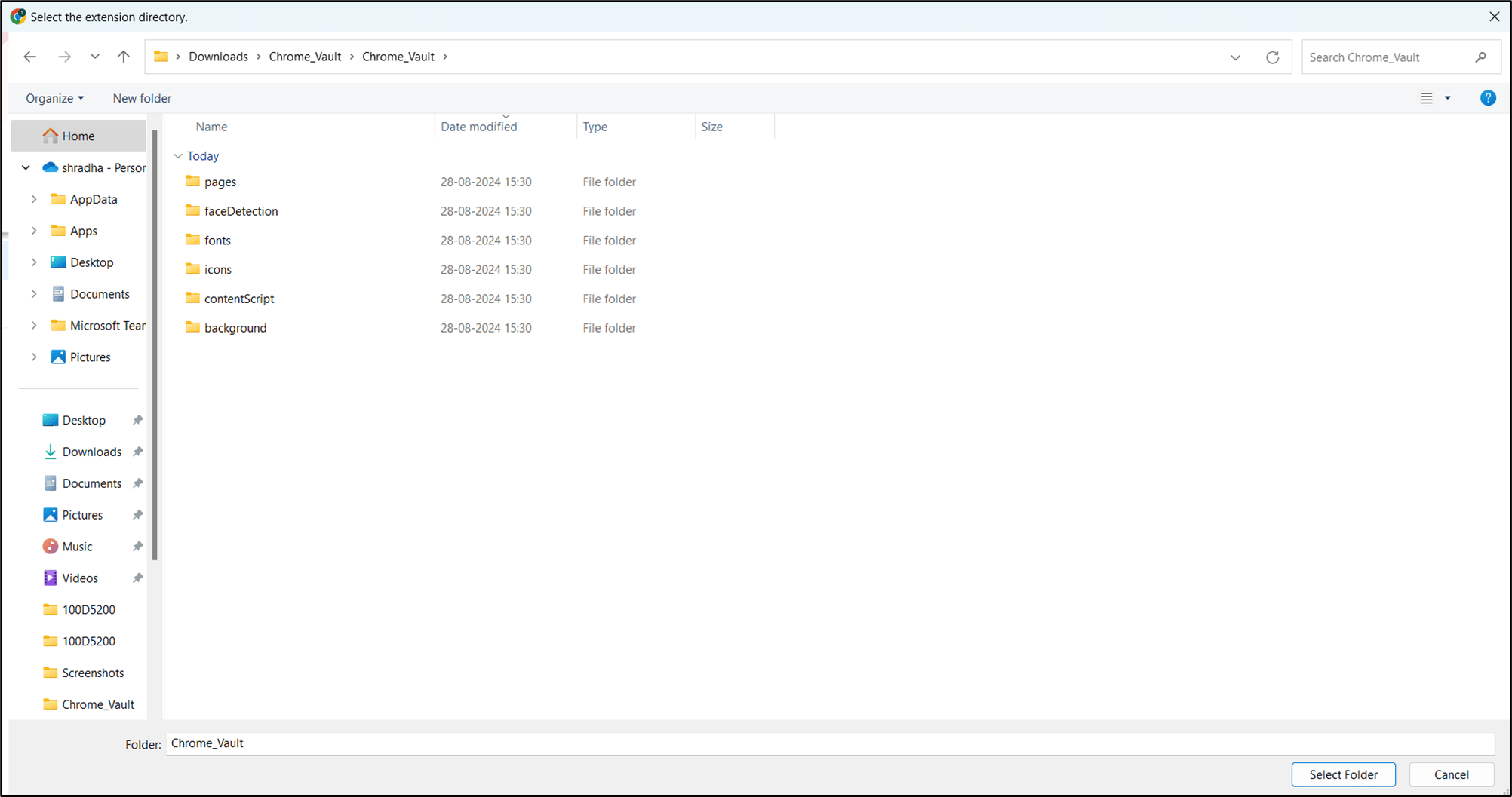
Task: Sort by Size column header
Action: pos(711,127)
